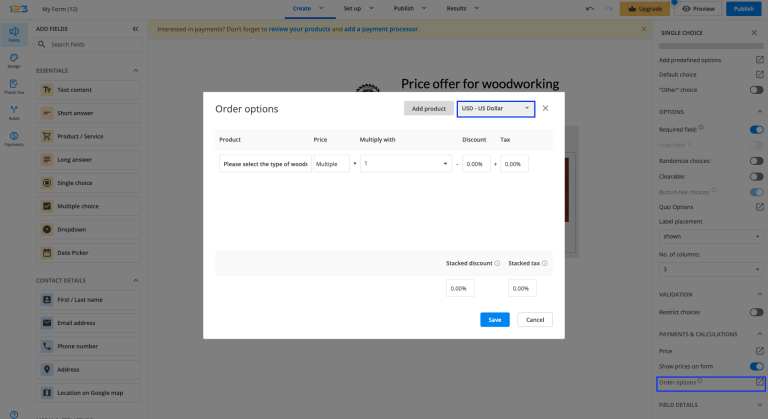Click Stacked discount info icon
Image resolution: width=768 pixels, height=419 pixels.
pos(497,263)
